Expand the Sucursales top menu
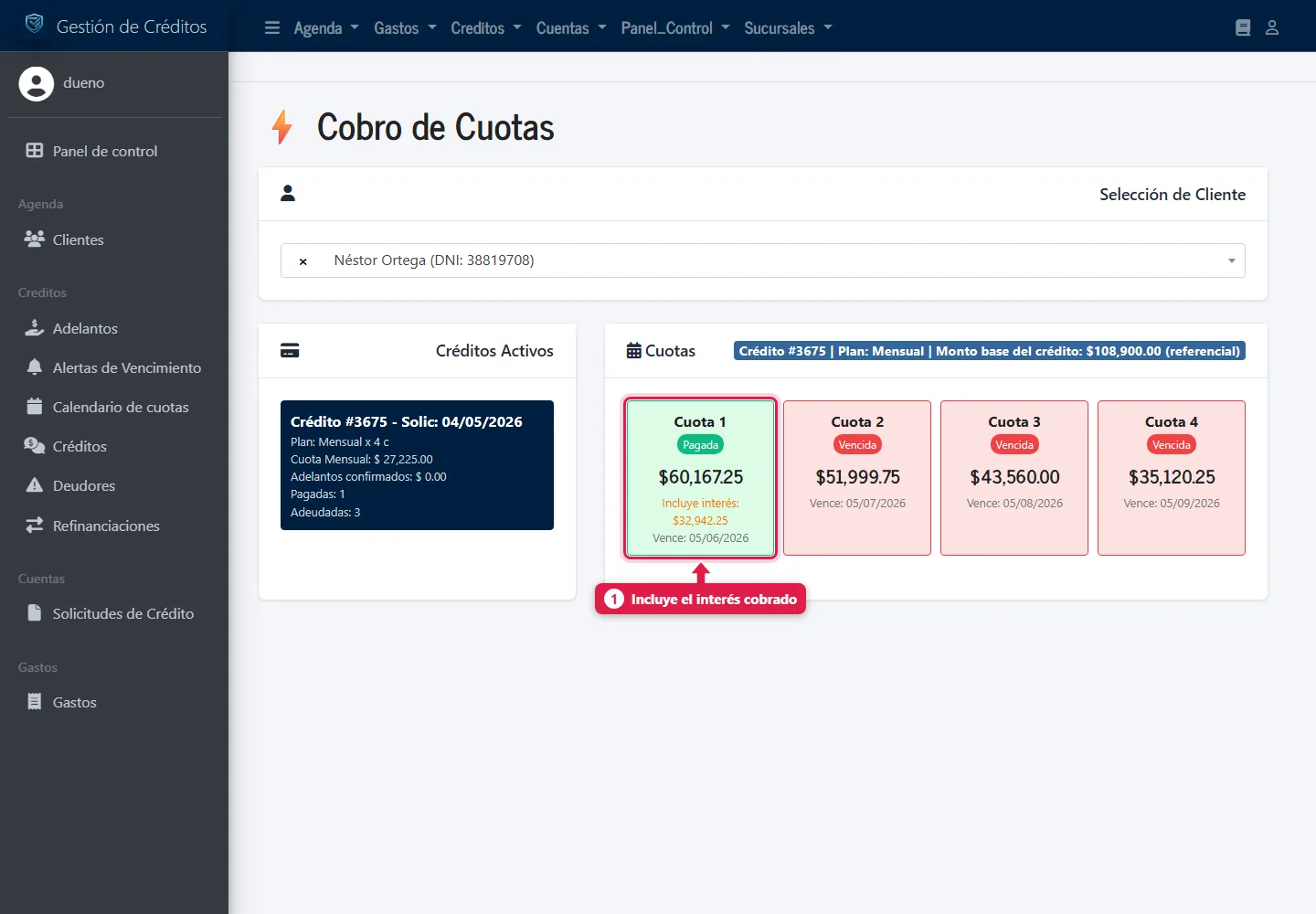 (x=788, y=28)
